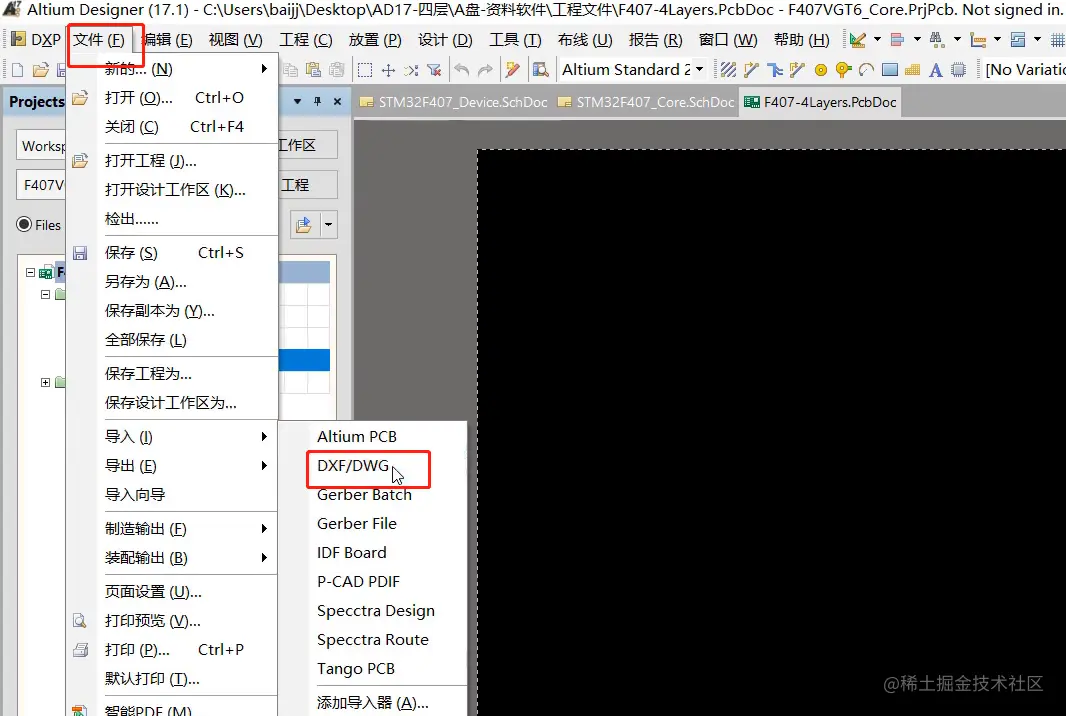1066x716 pixels.
Task: Click the redo arrow icon
Action: point(485,70)
